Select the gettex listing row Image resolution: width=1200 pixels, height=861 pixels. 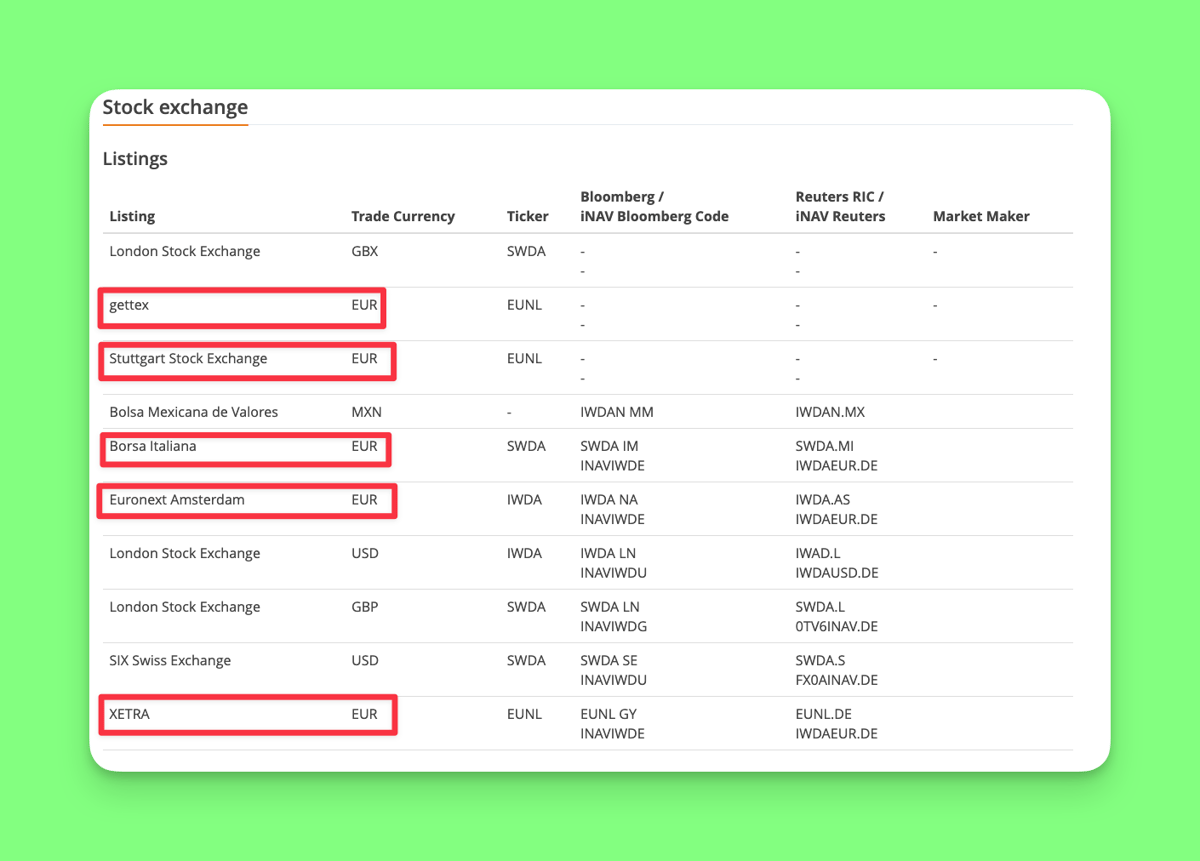coord(129,305)
